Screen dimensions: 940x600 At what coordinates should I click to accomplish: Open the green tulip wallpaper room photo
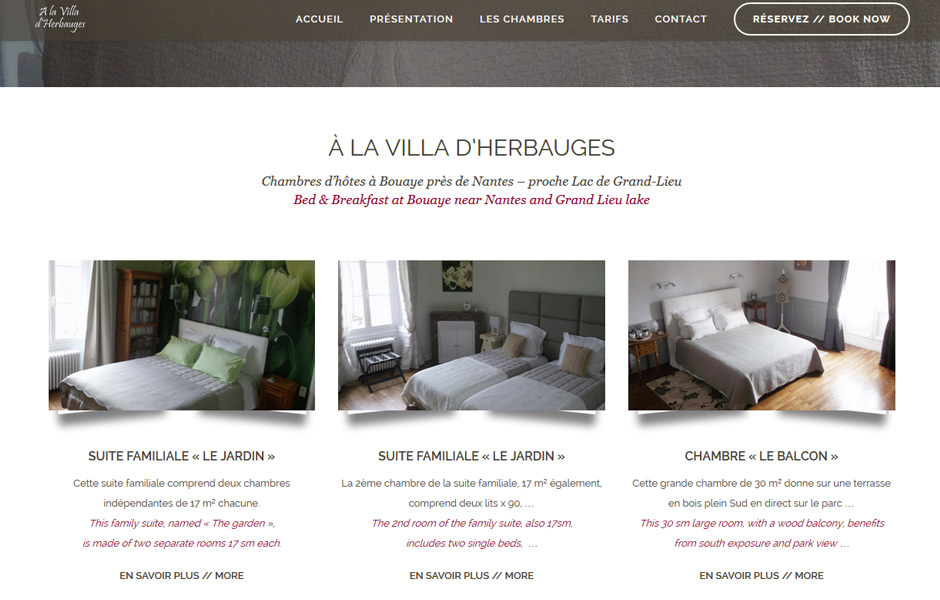pyautogui.click(x=182, y=335)
